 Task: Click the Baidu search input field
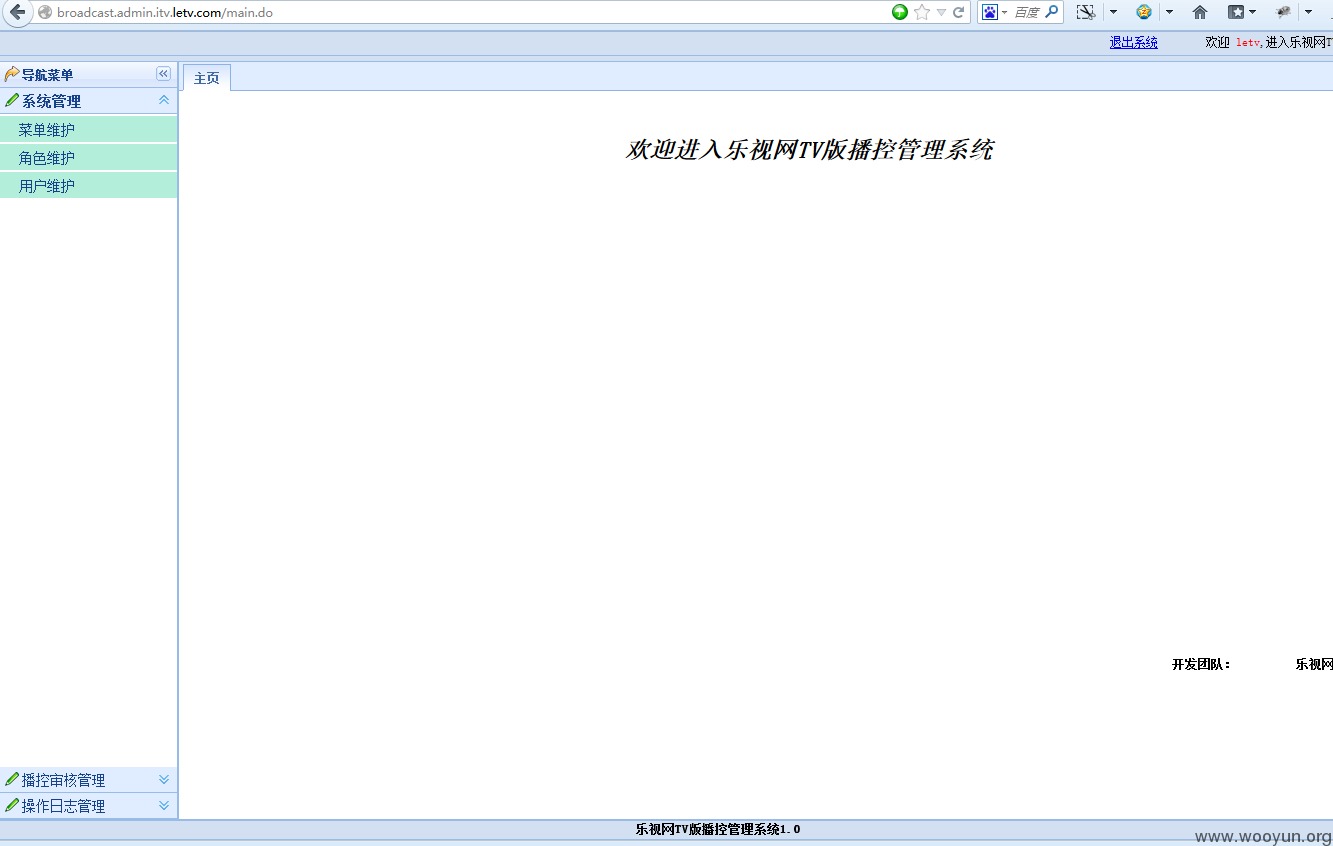[1027, 12]
